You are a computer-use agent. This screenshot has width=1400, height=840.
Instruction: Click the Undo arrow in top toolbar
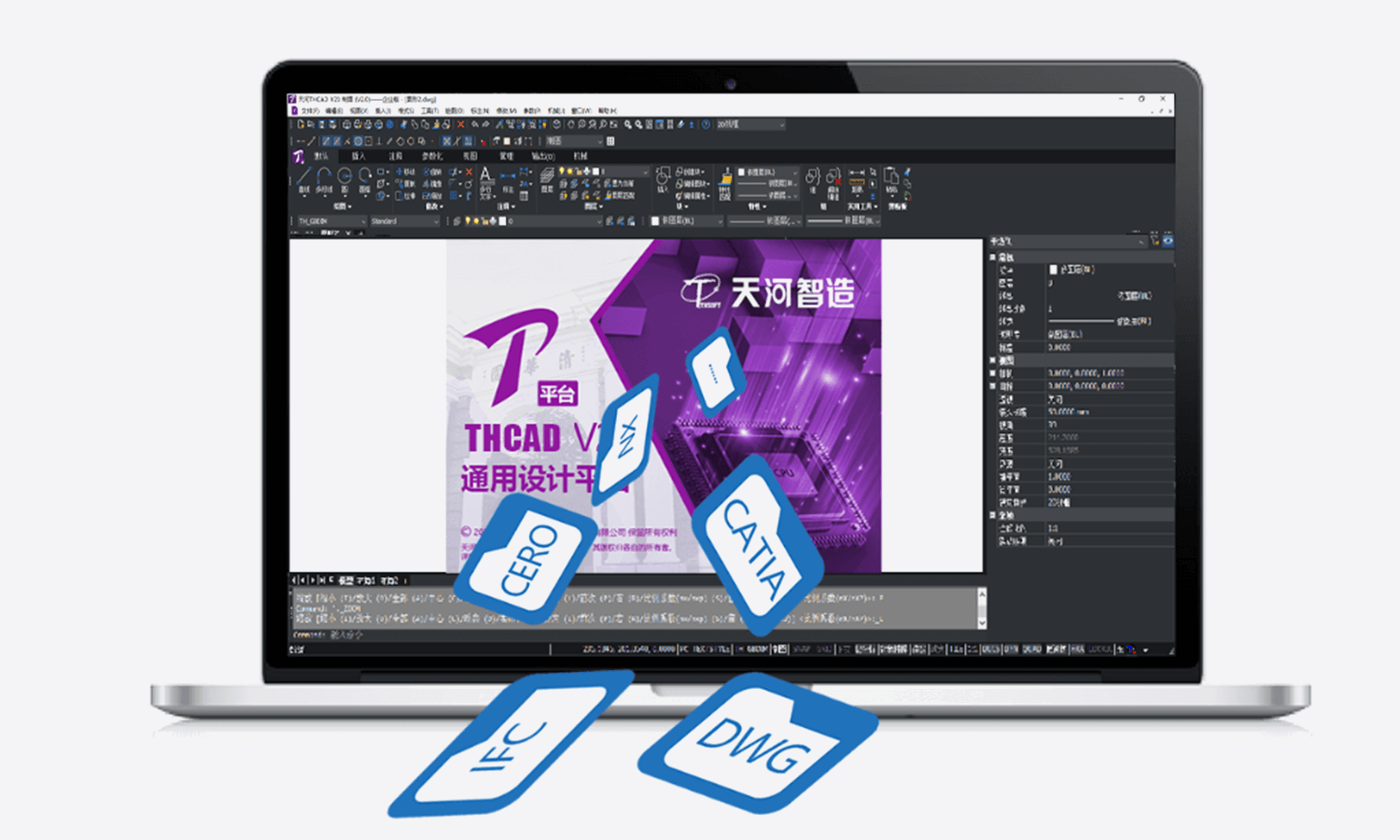(x=475, y=124)
